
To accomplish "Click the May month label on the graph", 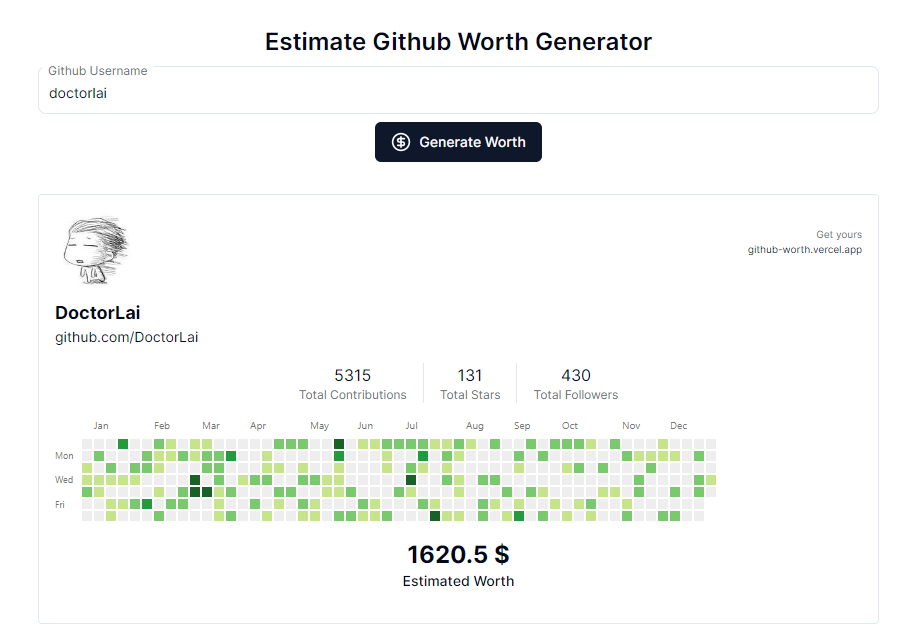I will 319,426.
